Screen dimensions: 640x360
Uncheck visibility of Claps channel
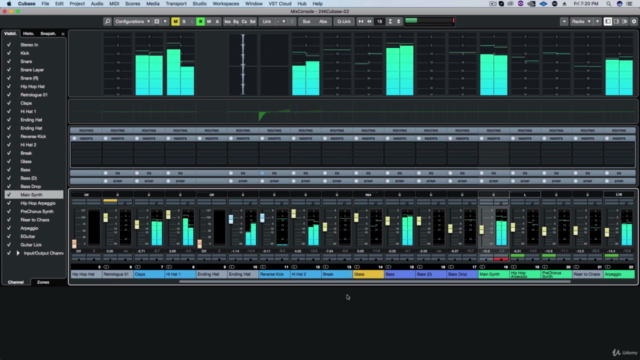click(9, 103)
